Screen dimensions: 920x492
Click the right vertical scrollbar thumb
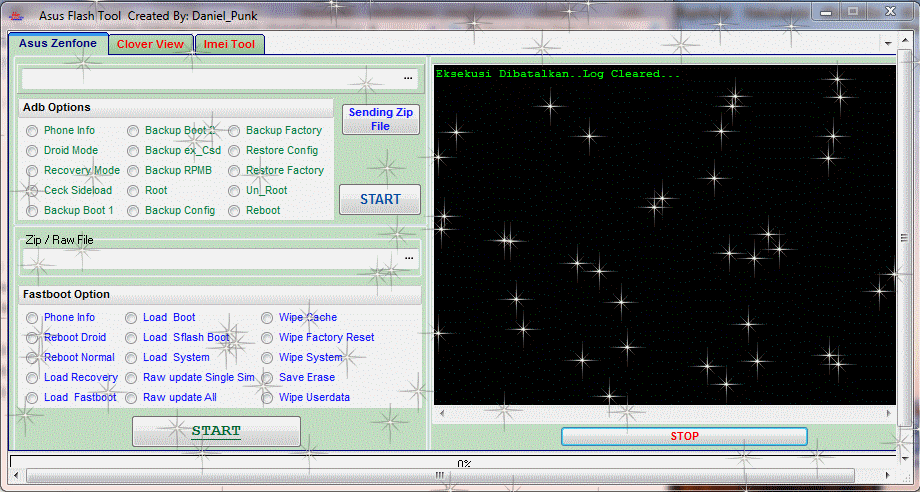pyautogui.click(x=904, y=237)
